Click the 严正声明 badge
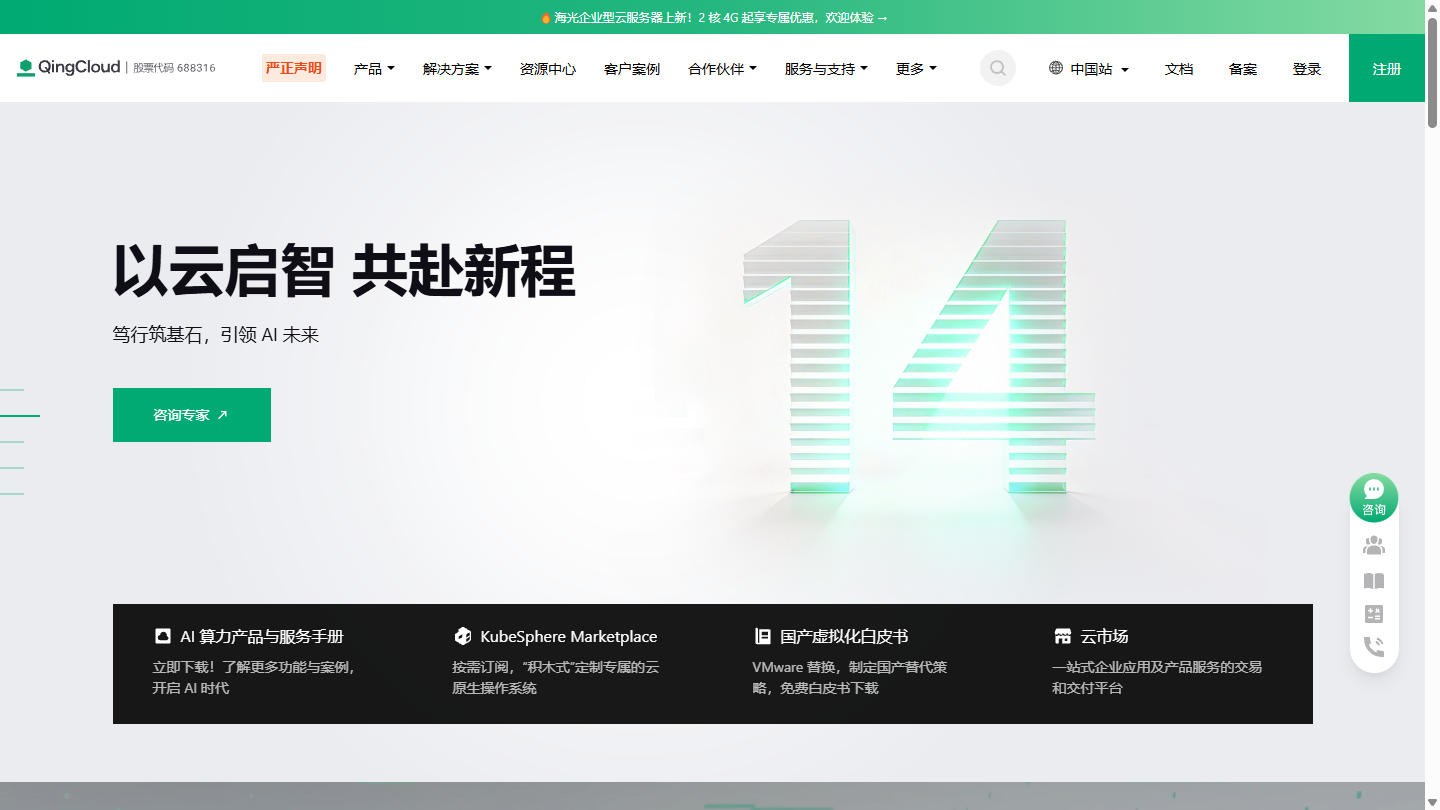 pyautogui.click(x=294, y=68)
